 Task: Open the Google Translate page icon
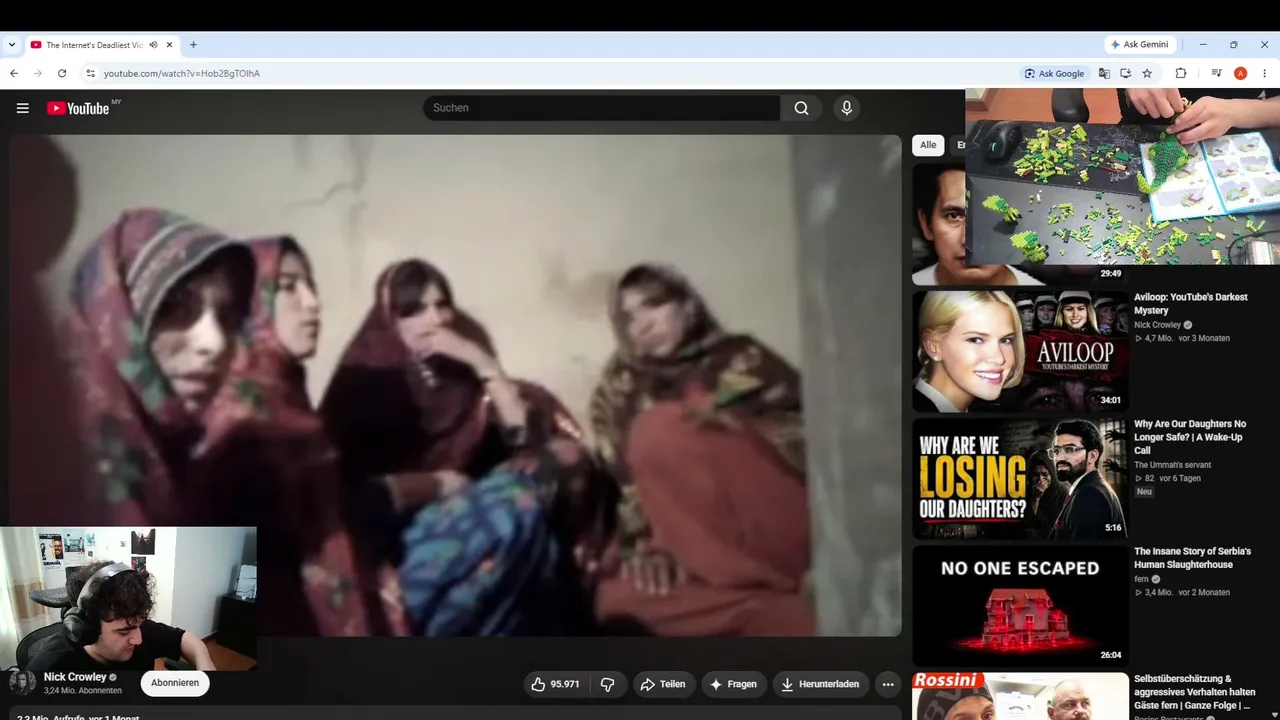pos(1104,73)
